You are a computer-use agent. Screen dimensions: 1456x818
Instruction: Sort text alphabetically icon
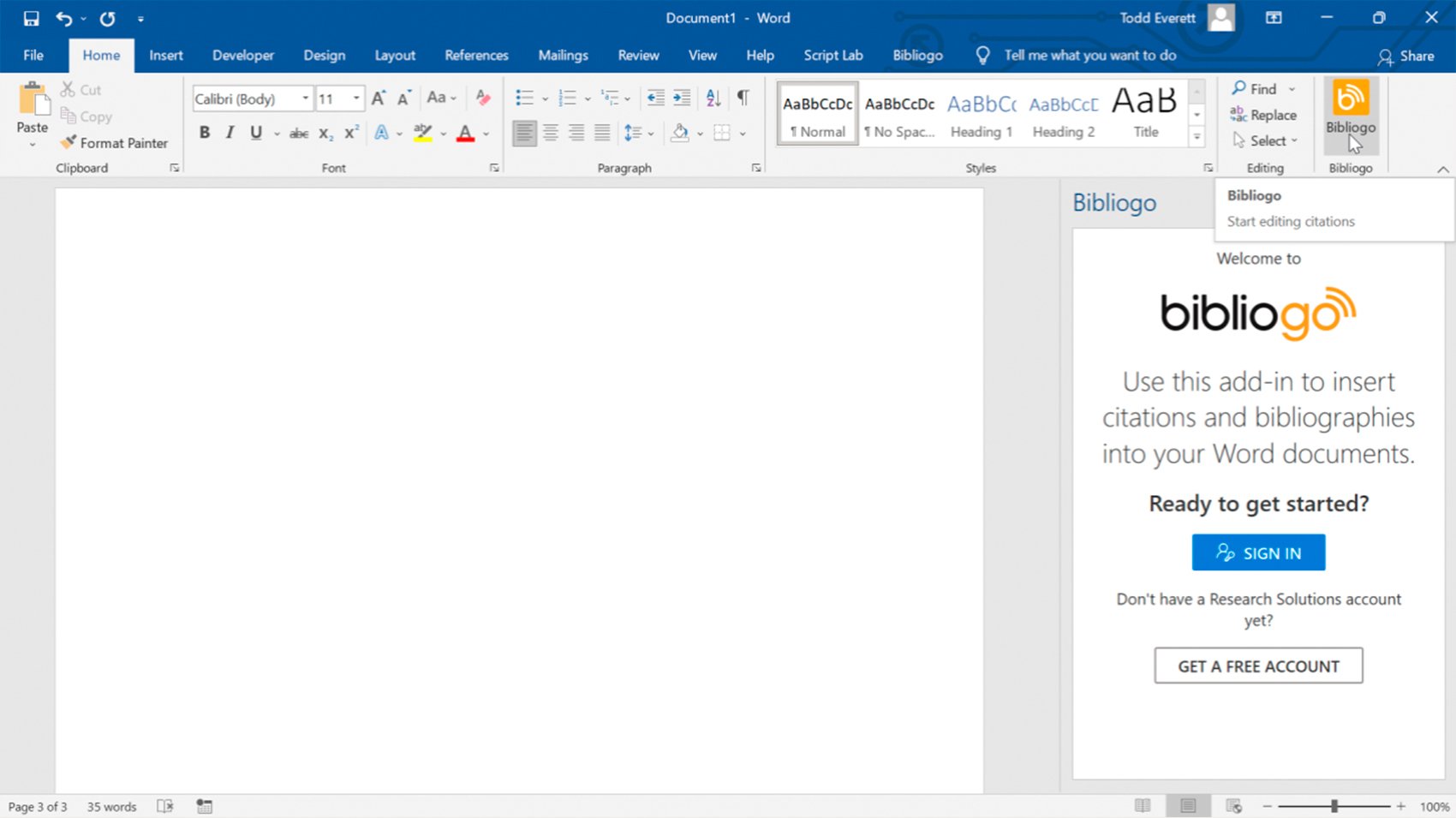[x=713, y=99]
